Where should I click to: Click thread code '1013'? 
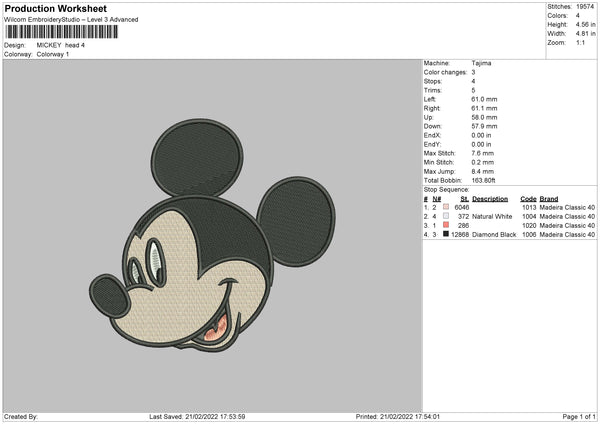[529, 207]
